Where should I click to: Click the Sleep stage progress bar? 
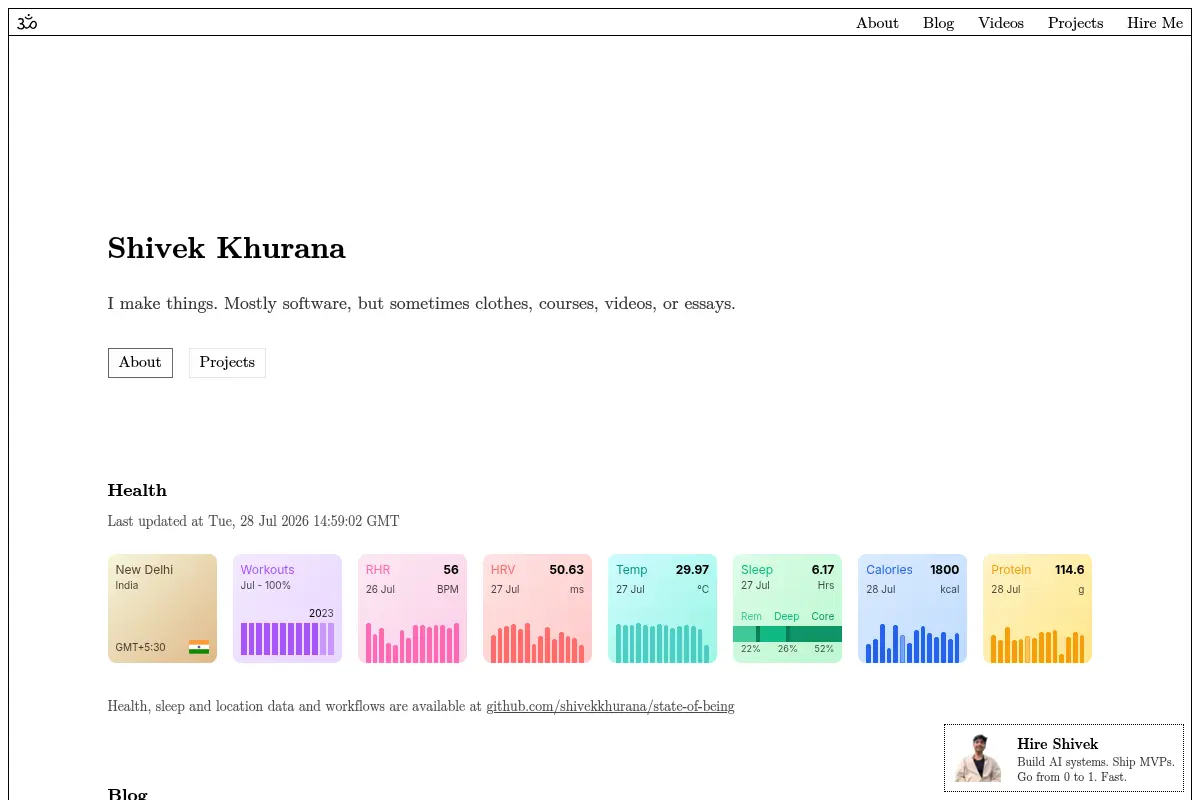click(x=787, y=634)
